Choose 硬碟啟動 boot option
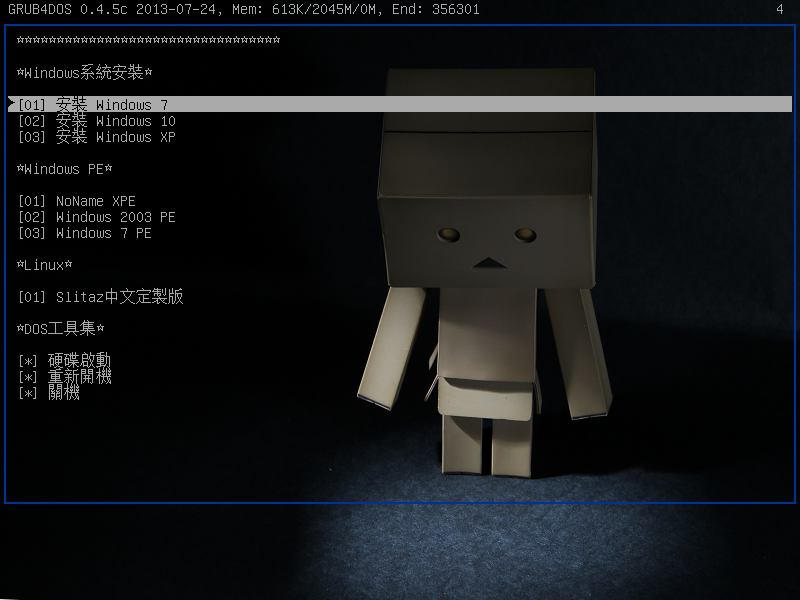The image size is (800, 600). coord(64,361)
